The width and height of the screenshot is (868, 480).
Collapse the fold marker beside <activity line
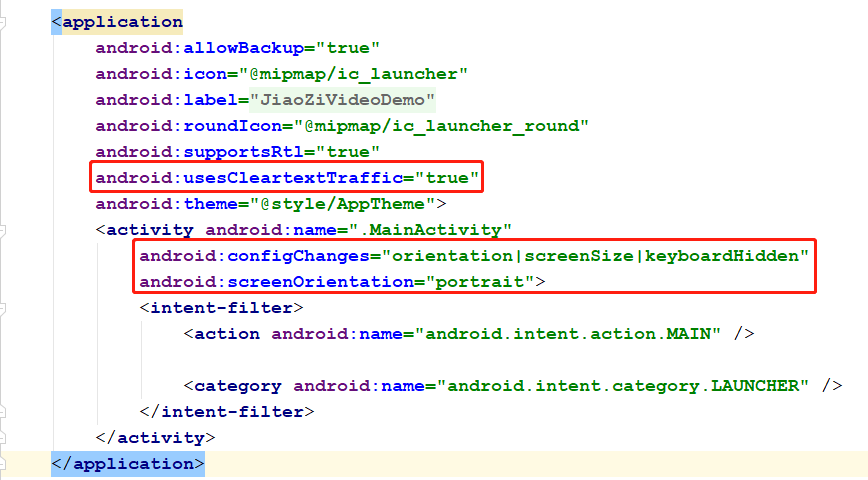click(x=2, y=230)
